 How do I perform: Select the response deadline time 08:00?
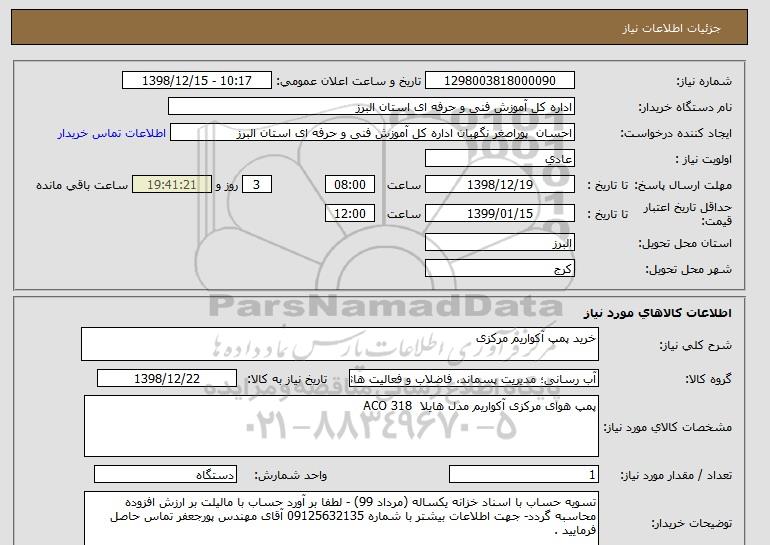[350, 185]
